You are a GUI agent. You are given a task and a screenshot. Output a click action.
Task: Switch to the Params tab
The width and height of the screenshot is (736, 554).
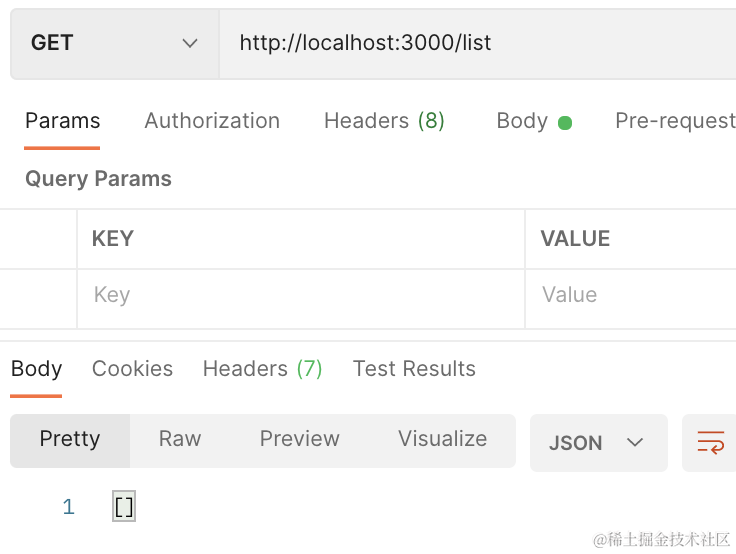click(62, 121)
